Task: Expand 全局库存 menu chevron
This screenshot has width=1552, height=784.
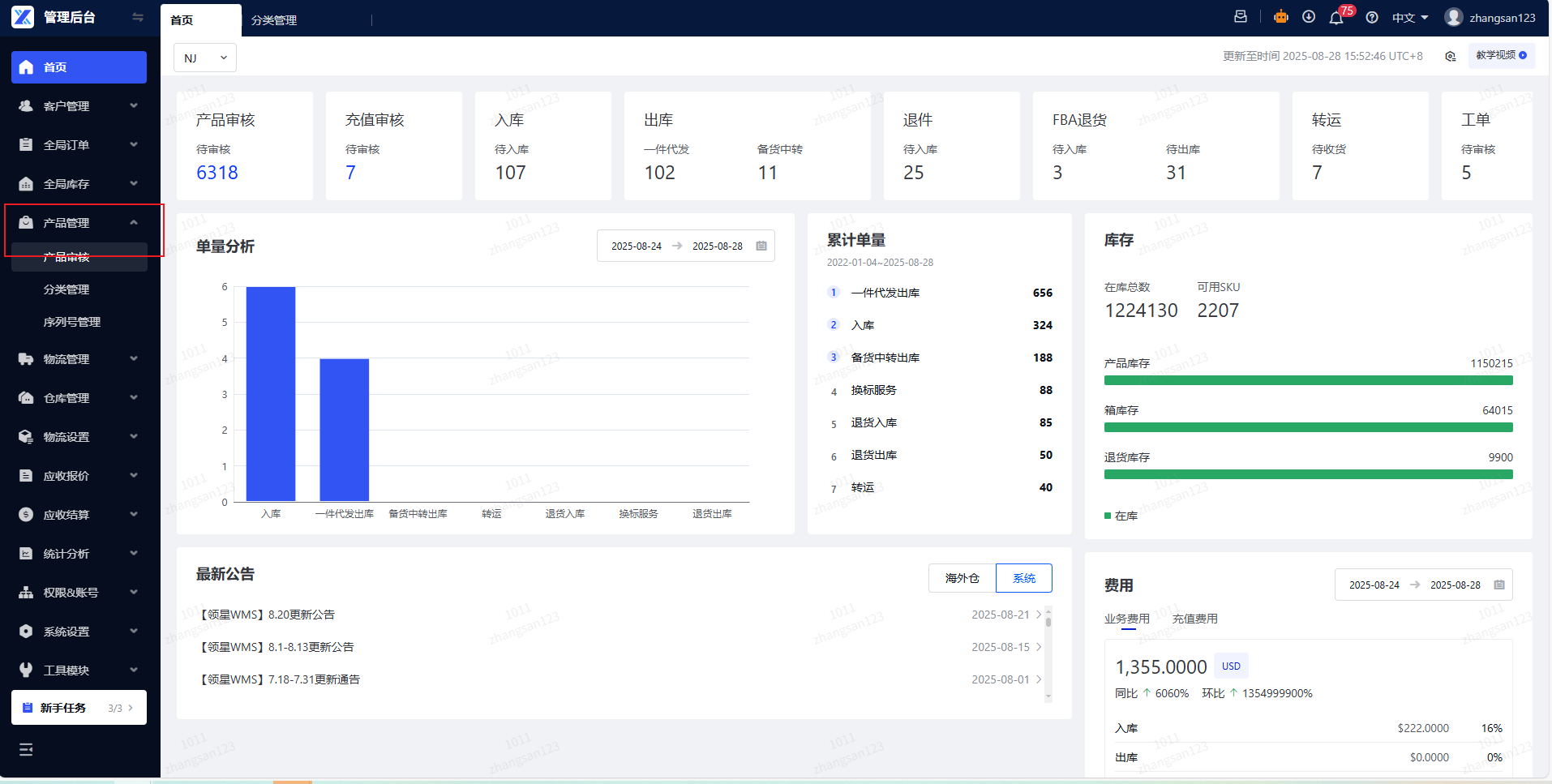Action: [x=134, y=183]
